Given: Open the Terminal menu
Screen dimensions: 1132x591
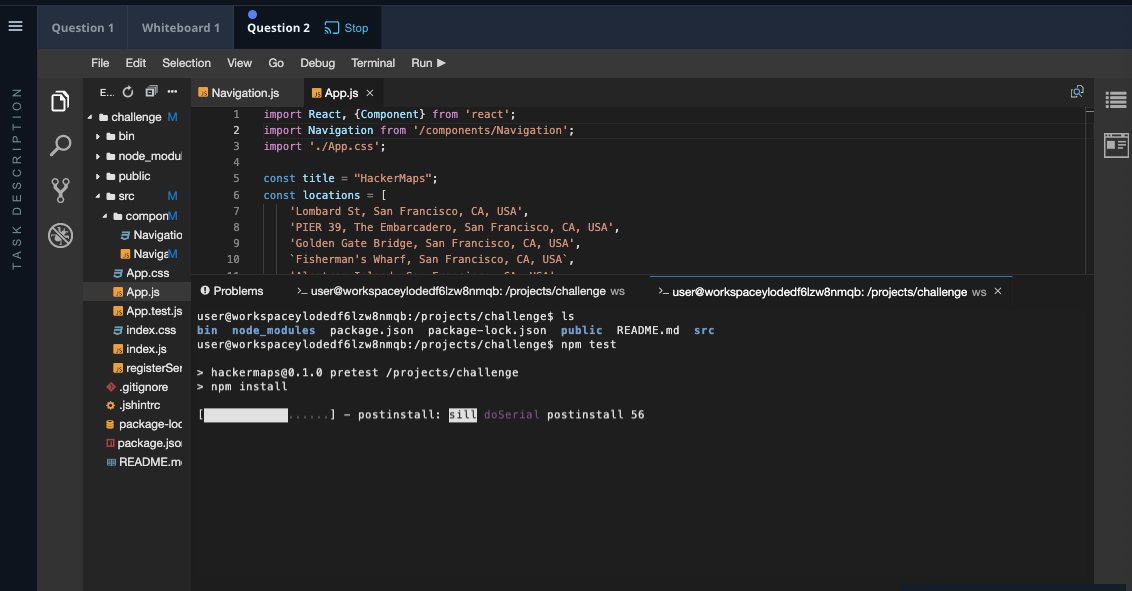Looking at the screenshot, I should (x=373, y=63).
